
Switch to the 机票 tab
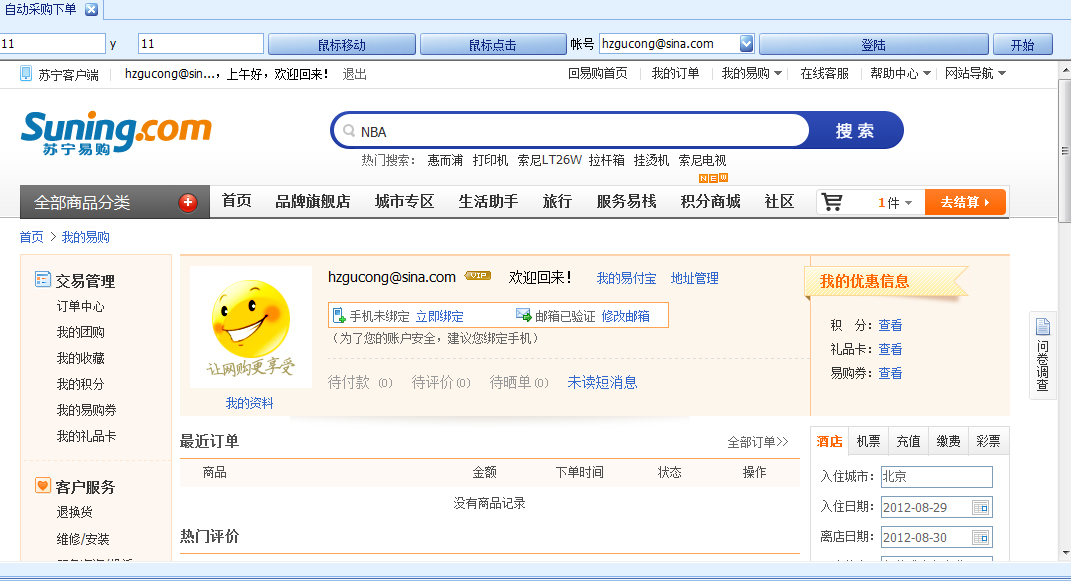pyautogui.click(x=868, y=441)
